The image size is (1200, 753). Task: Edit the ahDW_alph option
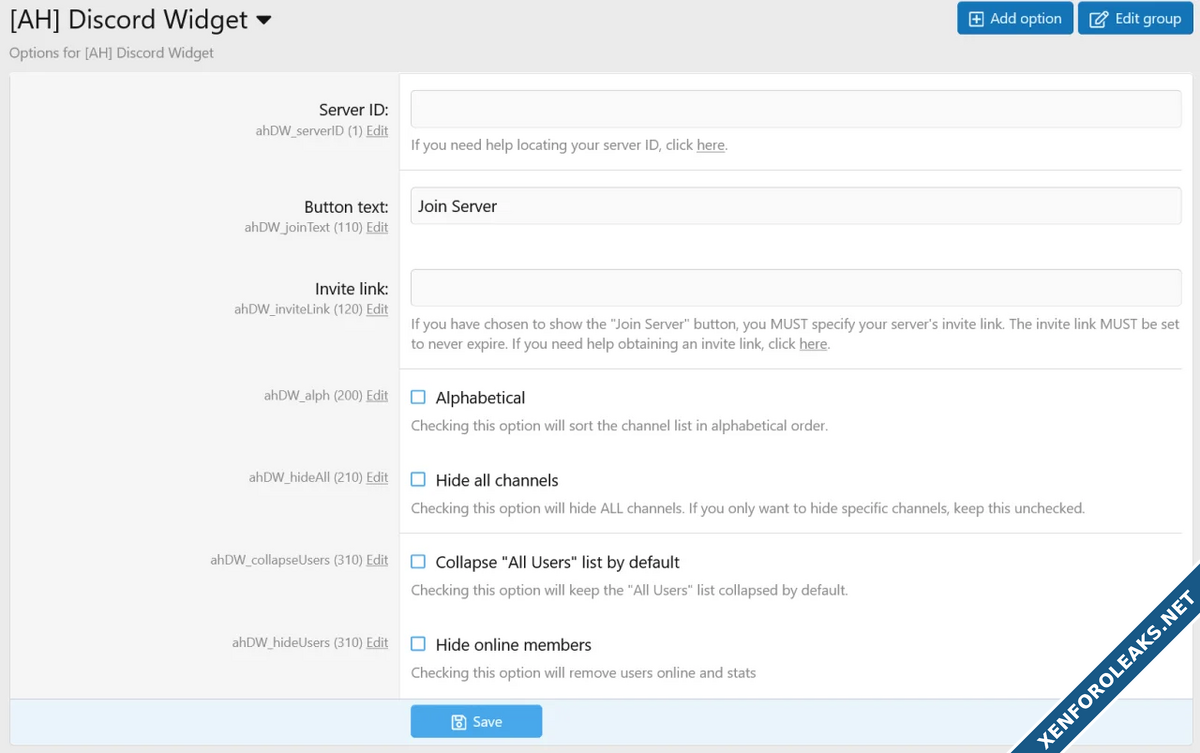(x=377, y=396)
